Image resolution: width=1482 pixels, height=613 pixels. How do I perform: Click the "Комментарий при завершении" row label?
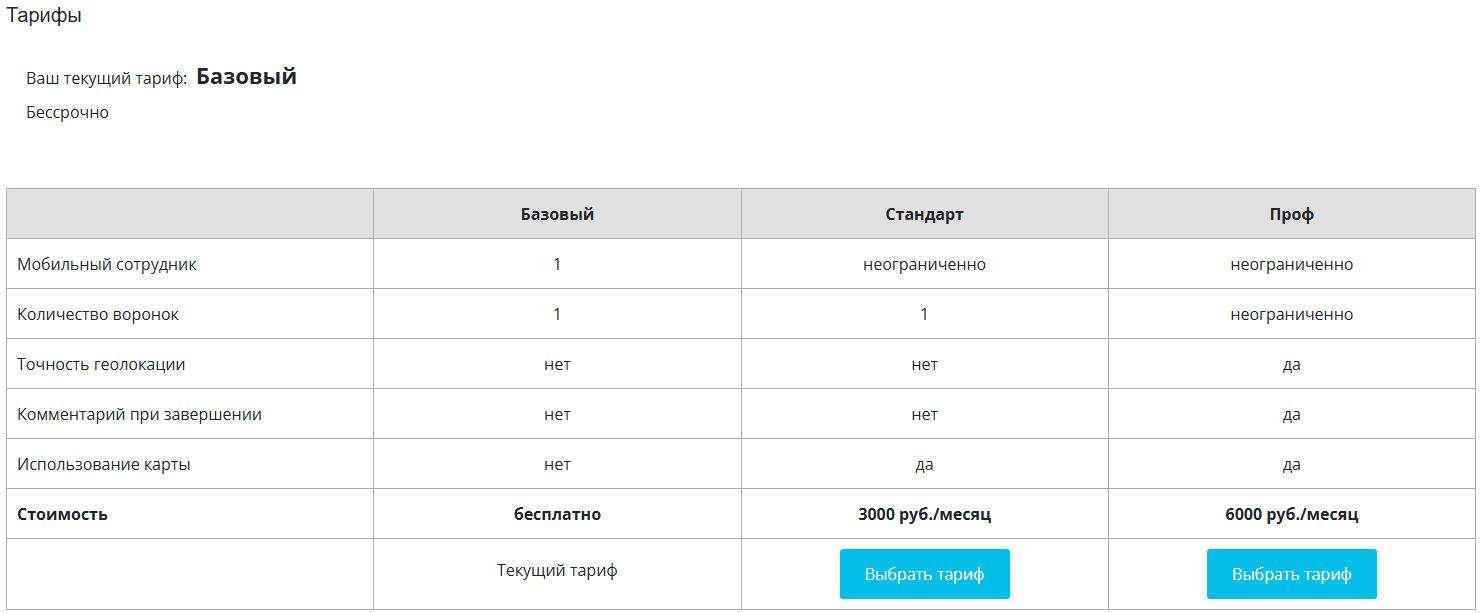click(139, 414)
